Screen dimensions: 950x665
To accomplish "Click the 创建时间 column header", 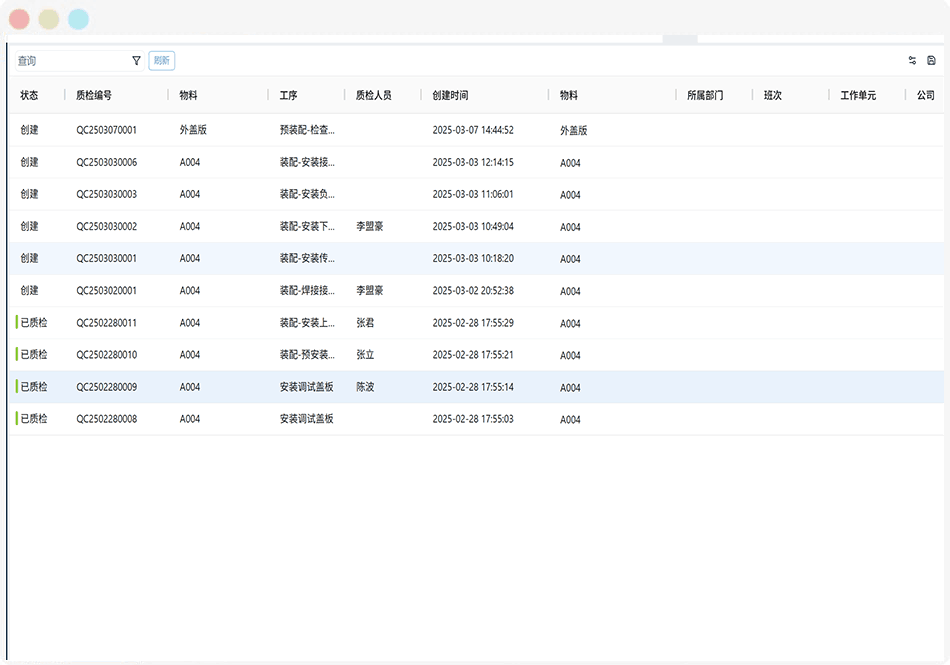I will click(450, 95).
